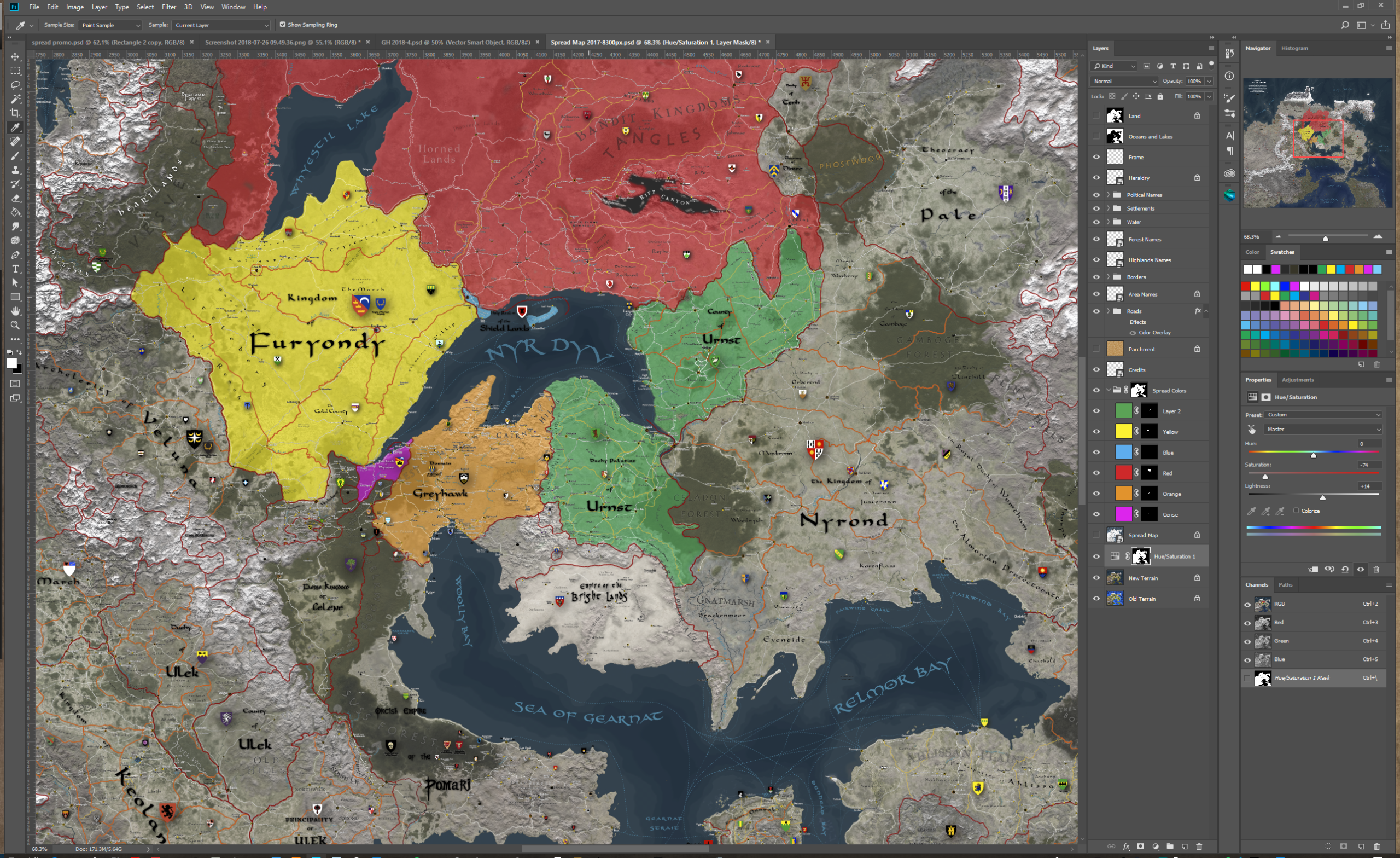Toggle Show Sampling Ring checkbox
1400x858 pixels.
(282, 25)
